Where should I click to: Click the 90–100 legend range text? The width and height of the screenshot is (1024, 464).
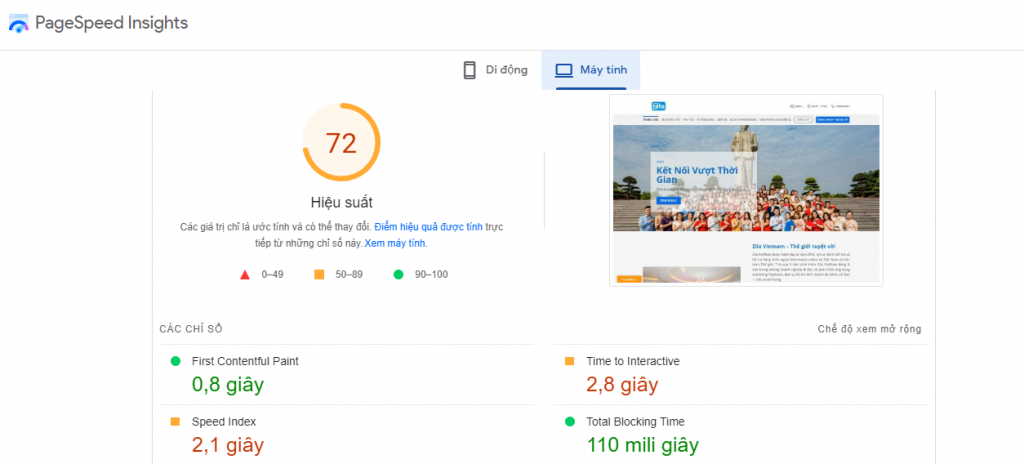coord(431,274)
